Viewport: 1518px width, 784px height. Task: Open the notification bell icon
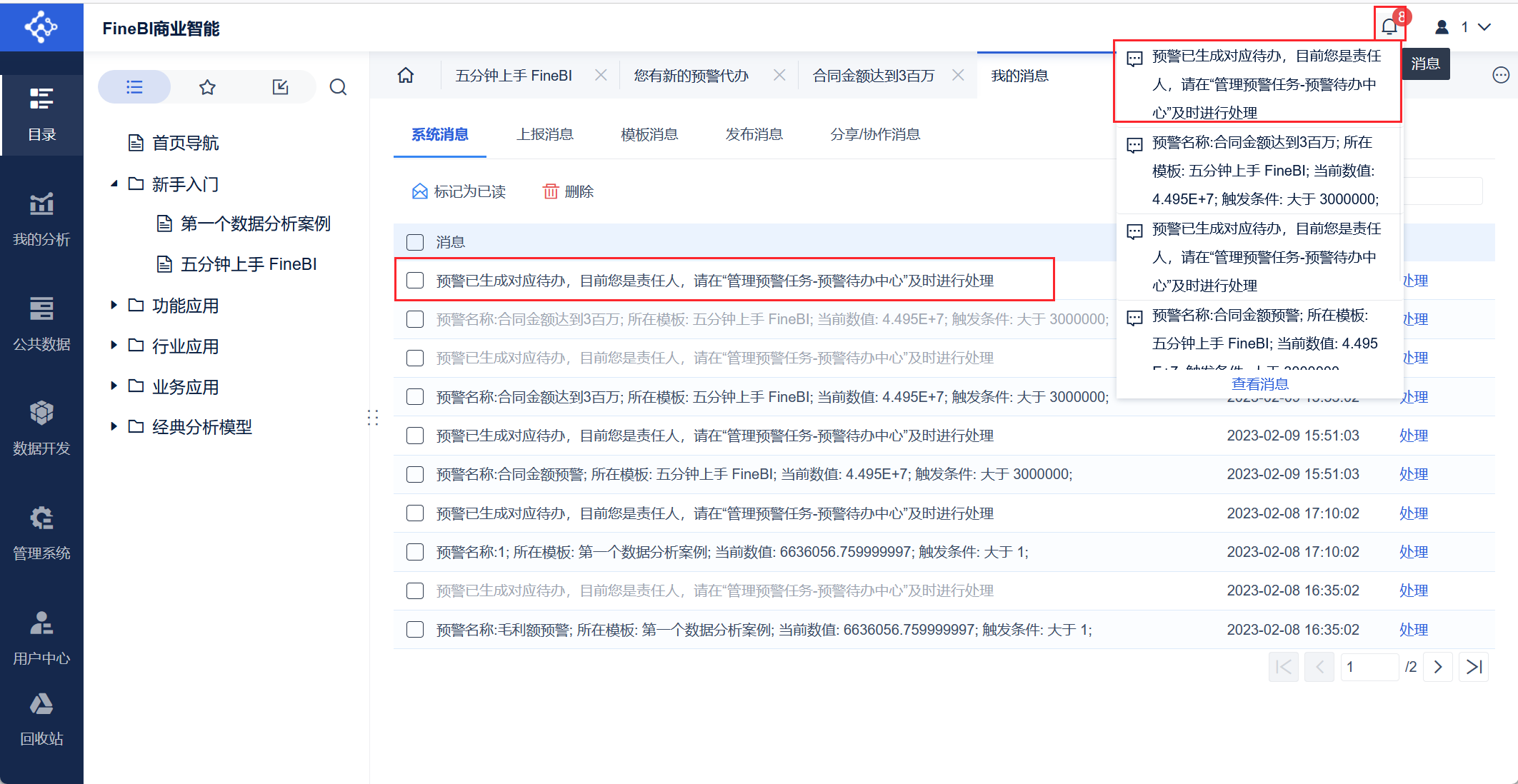(1389, 27)
